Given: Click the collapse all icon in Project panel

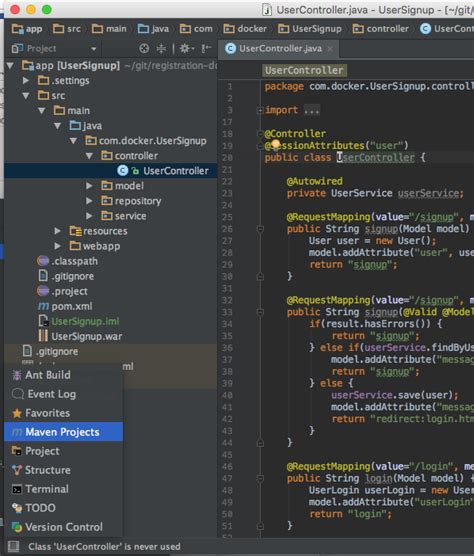Looking at the screenshot, I should click(x=161, y=49).
